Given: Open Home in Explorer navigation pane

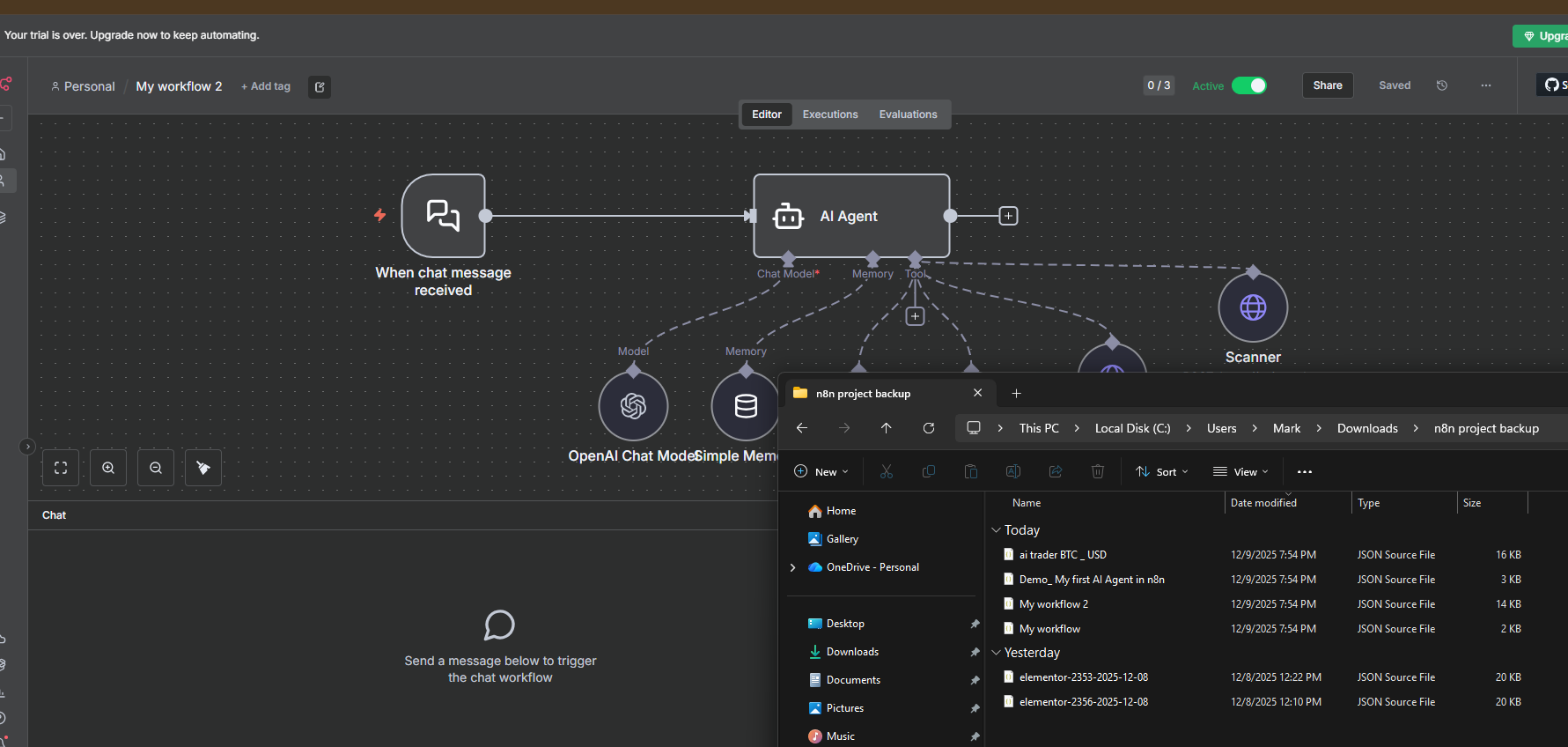Looking at the screenshot, I should 841,511.
